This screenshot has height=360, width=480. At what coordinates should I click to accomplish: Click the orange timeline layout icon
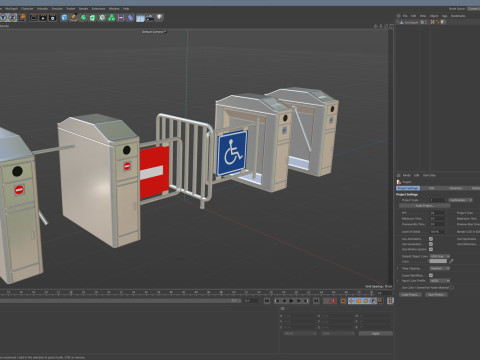pos(390,301)
